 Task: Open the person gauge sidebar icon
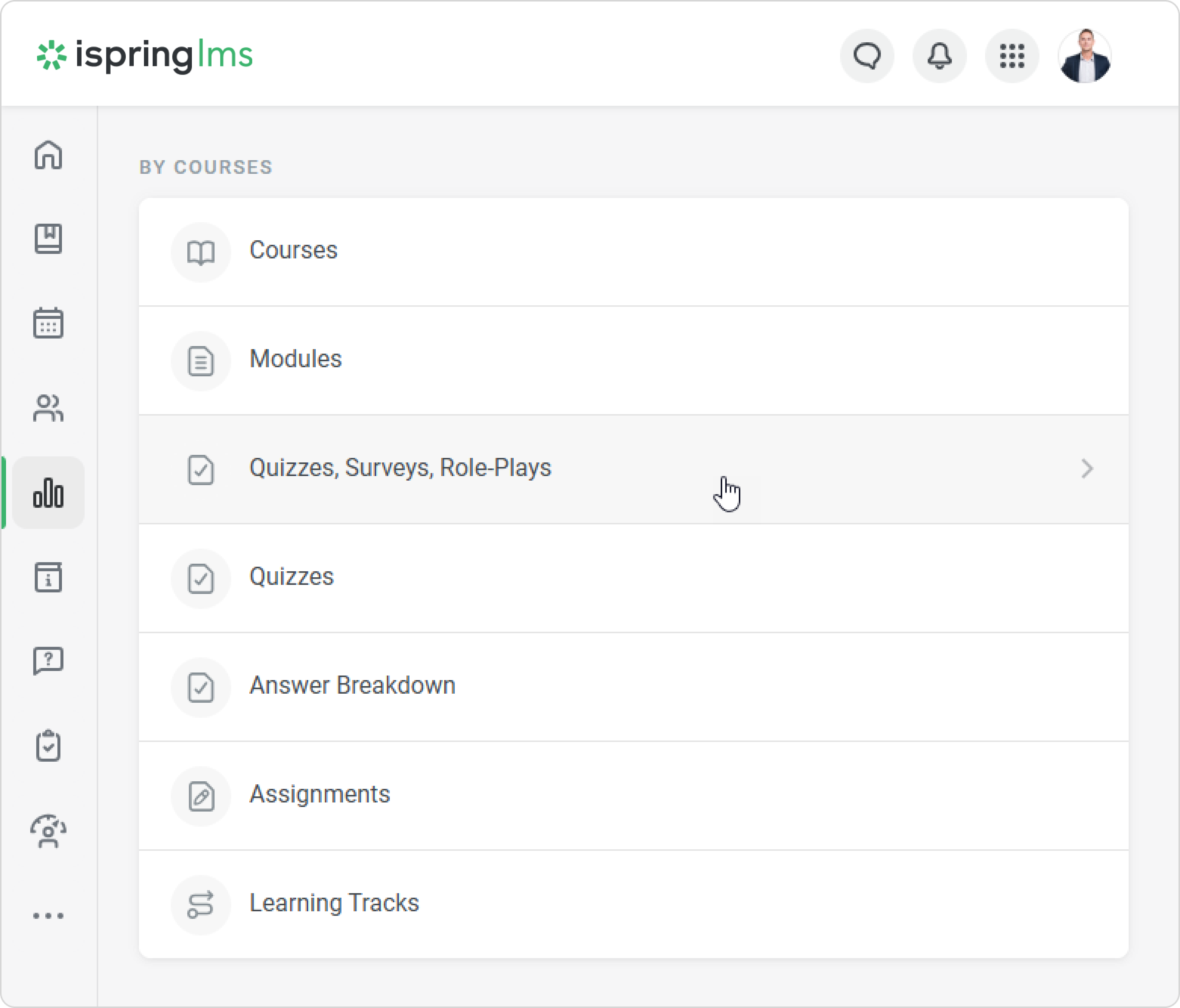pos(48,831)
